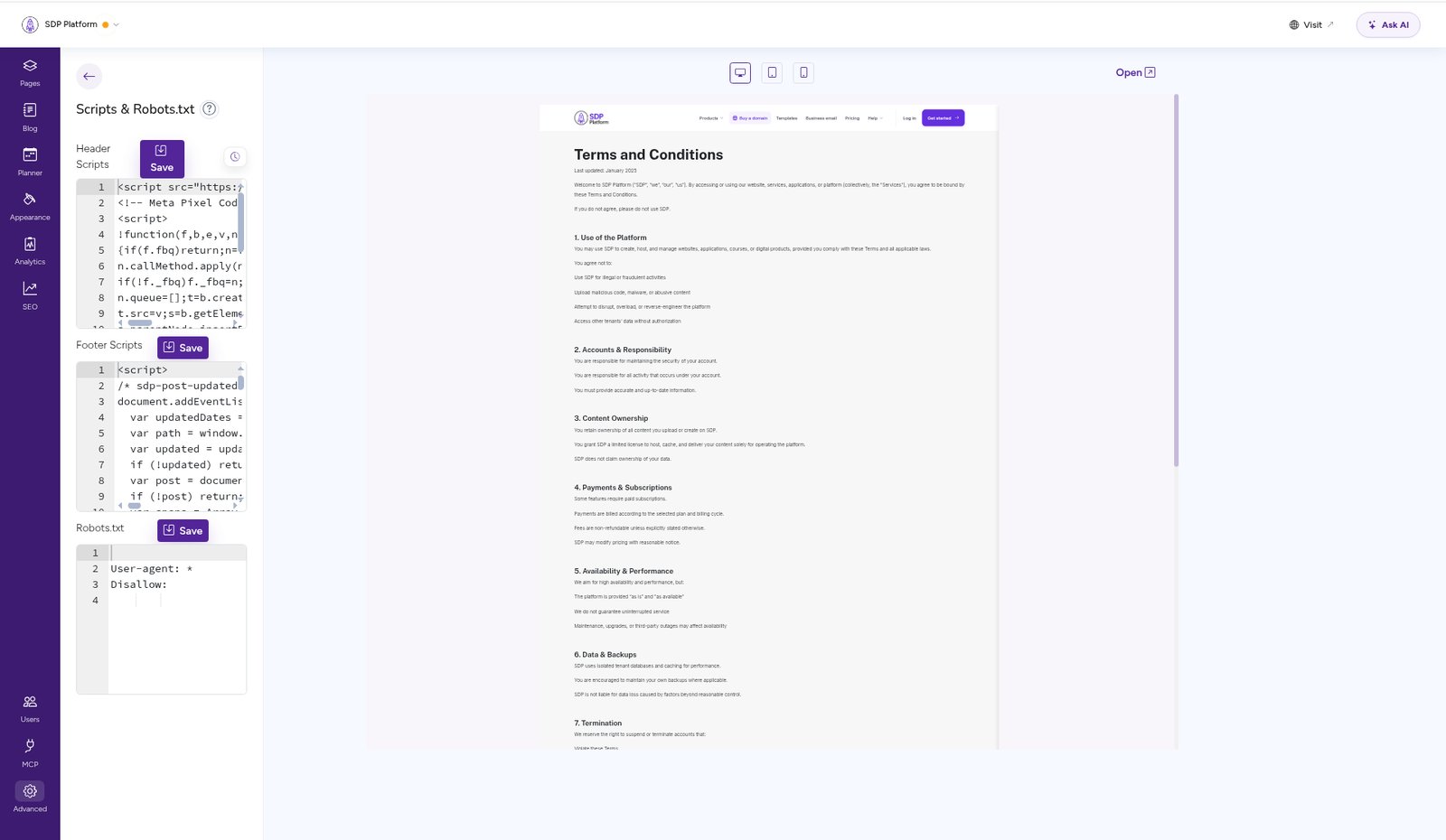The height and width of the screenshot is (840, 1446).
Task: Click Footer Scripts horizontal scrollbar thumb
Action: point(135,506)
